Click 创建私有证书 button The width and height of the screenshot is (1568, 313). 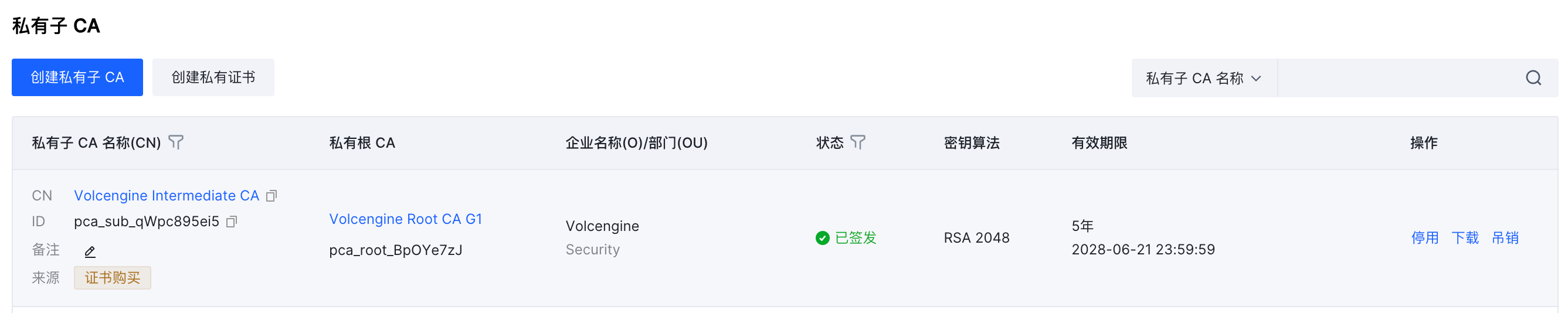(x=213, y=77)
